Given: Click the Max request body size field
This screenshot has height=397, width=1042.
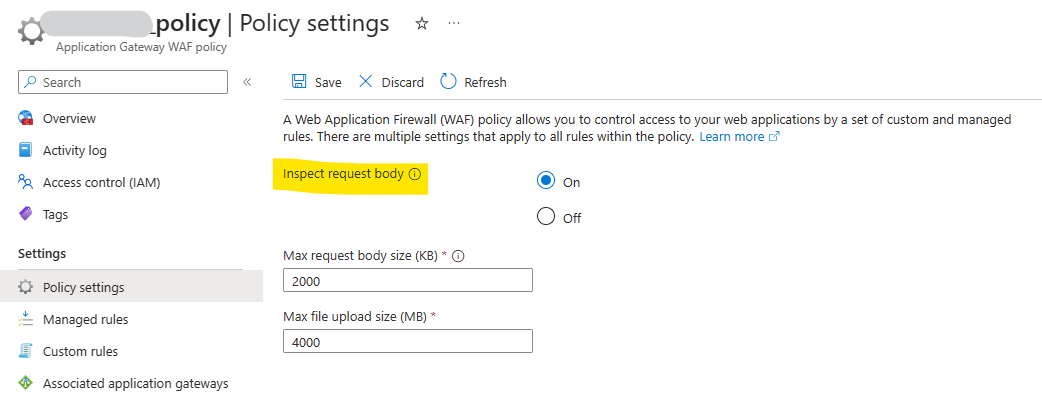Looking at the screenshot, I should point(408,280).
